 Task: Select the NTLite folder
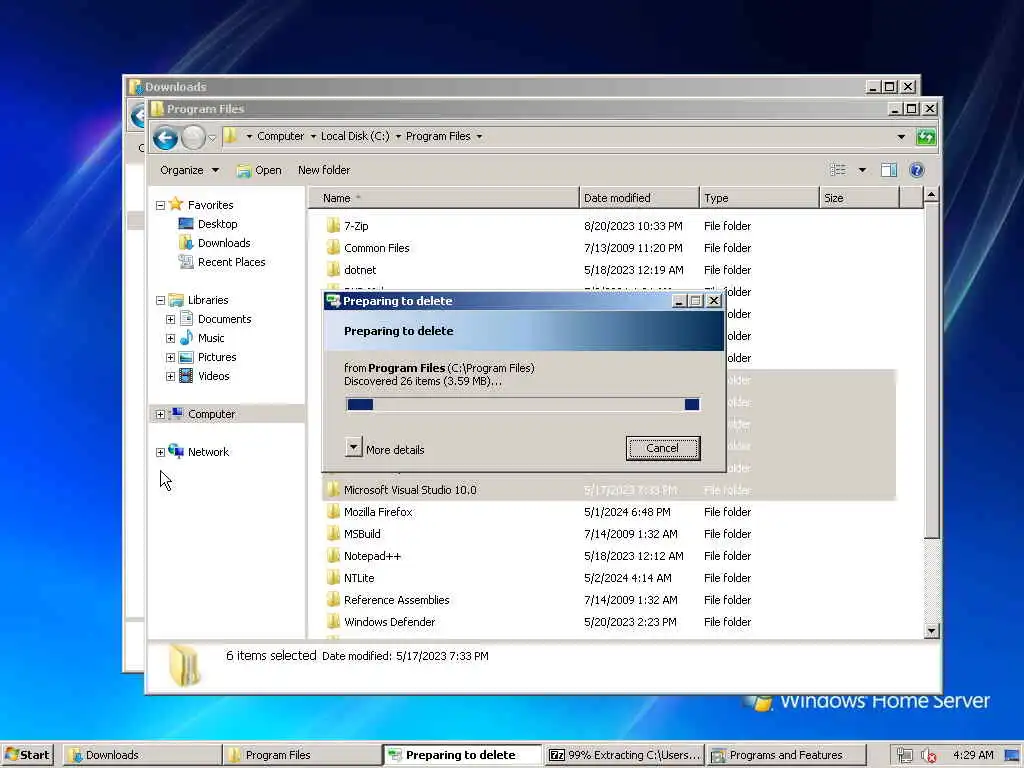tap(359, 578)
